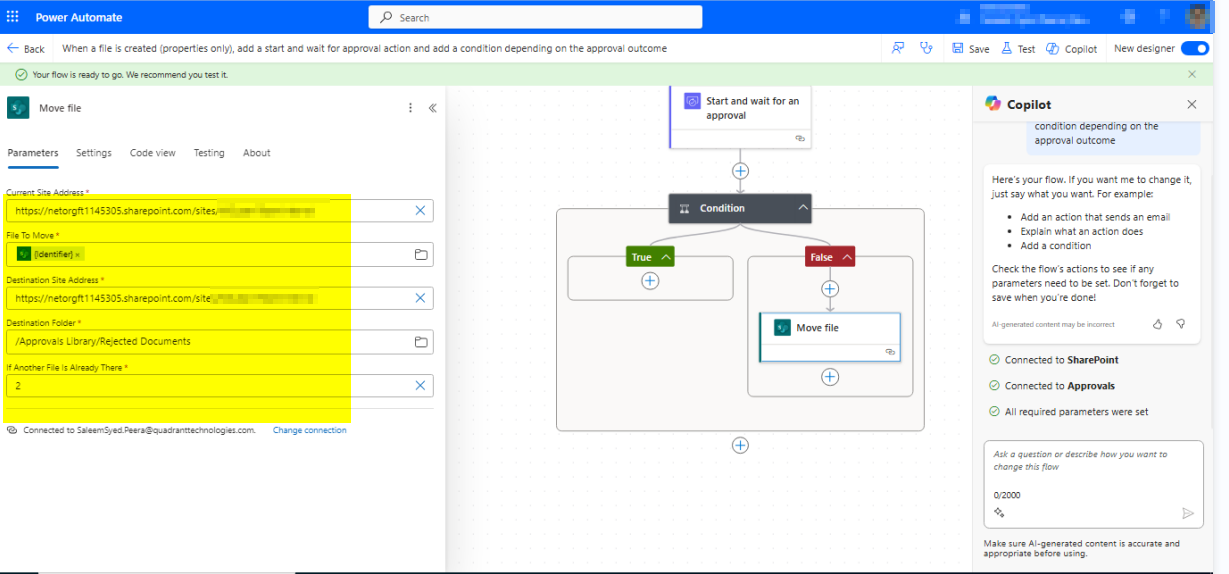Add an action in the True branch
1229x574 pixels.
(x=650, y=281)
